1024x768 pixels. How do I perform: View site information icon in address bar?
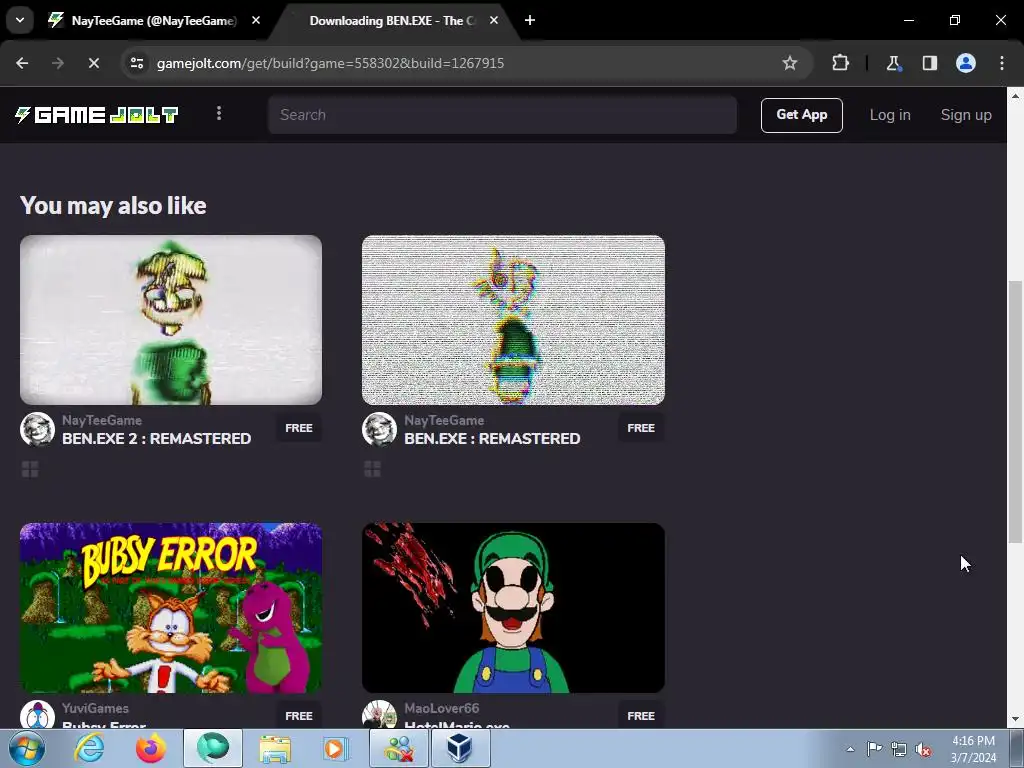tap(137, 63)
